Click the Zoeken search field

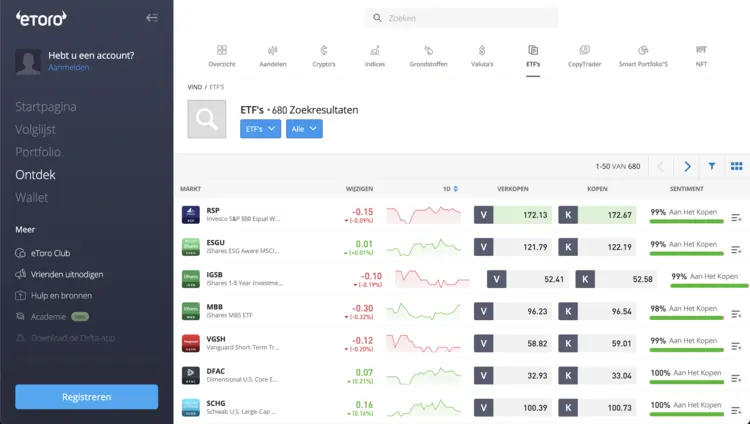(461, 18)
